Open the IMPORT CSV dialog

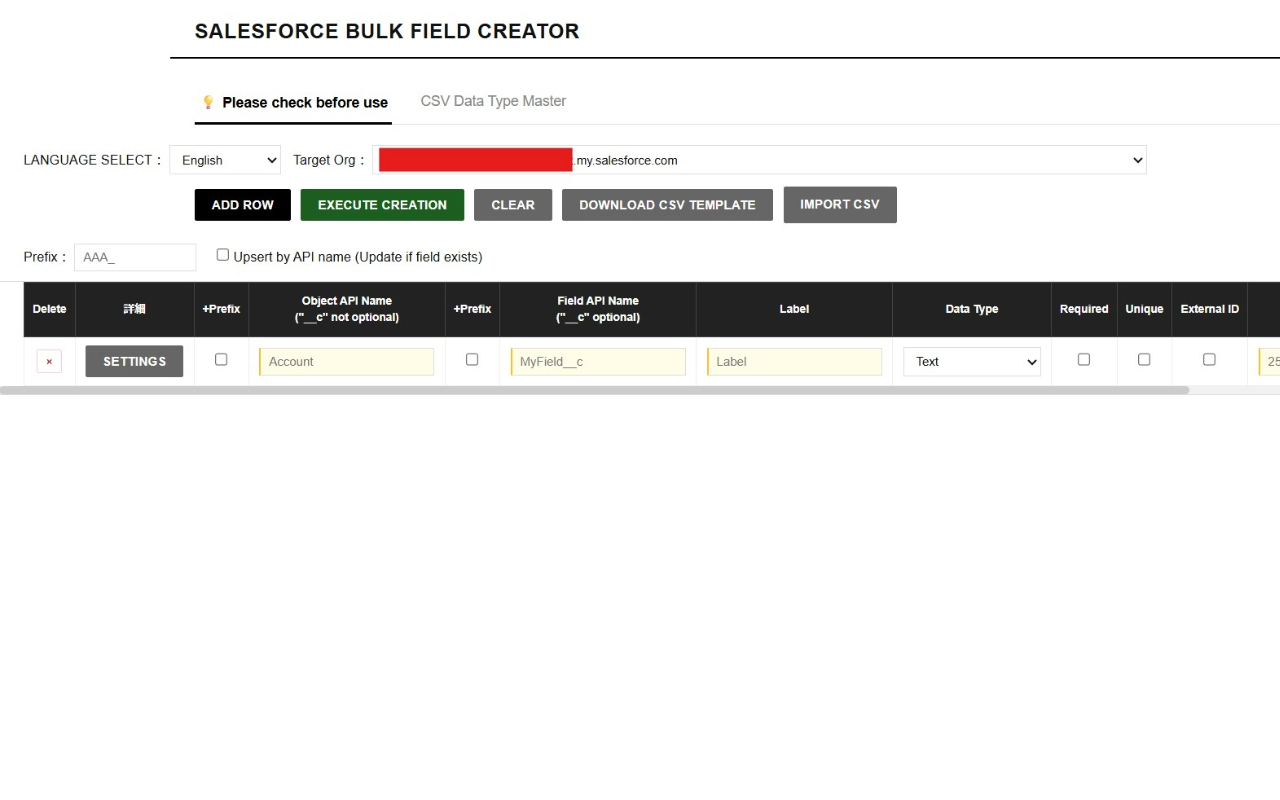(840, 204)
